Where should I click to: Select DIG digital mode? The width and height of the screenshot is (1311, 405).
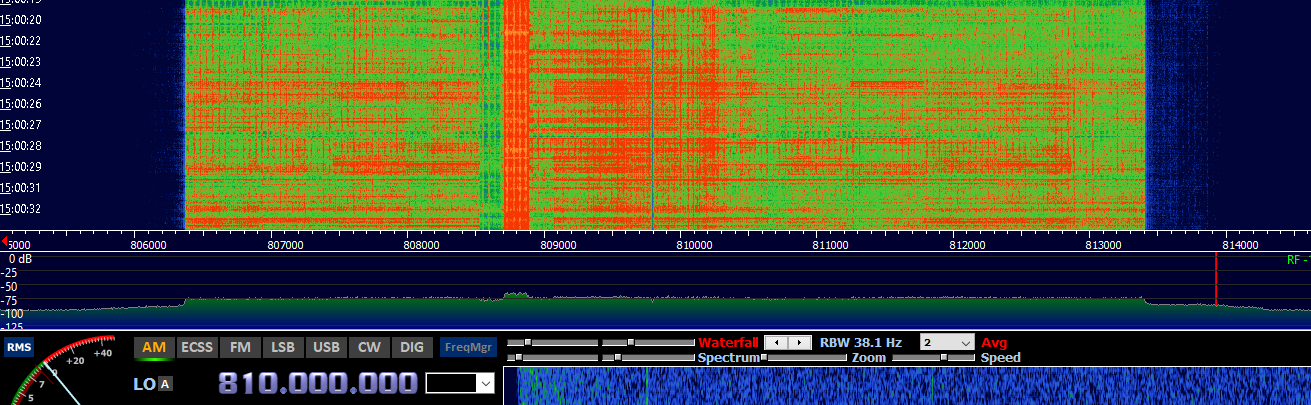pos(411,348)
